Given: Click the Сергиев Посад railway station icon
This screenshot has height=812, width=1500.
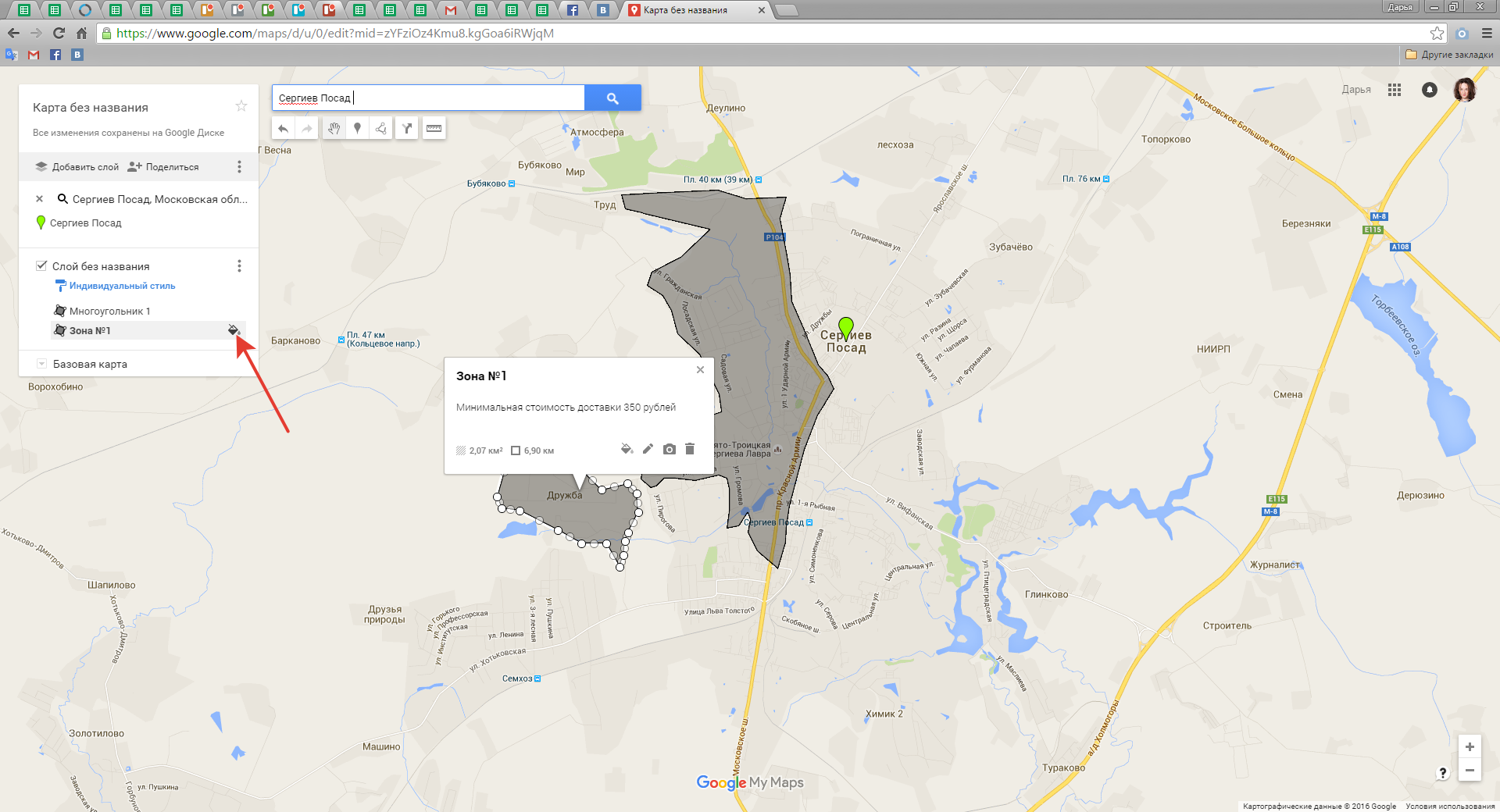Looking at the screenshot, I should (x=809, y=522).
